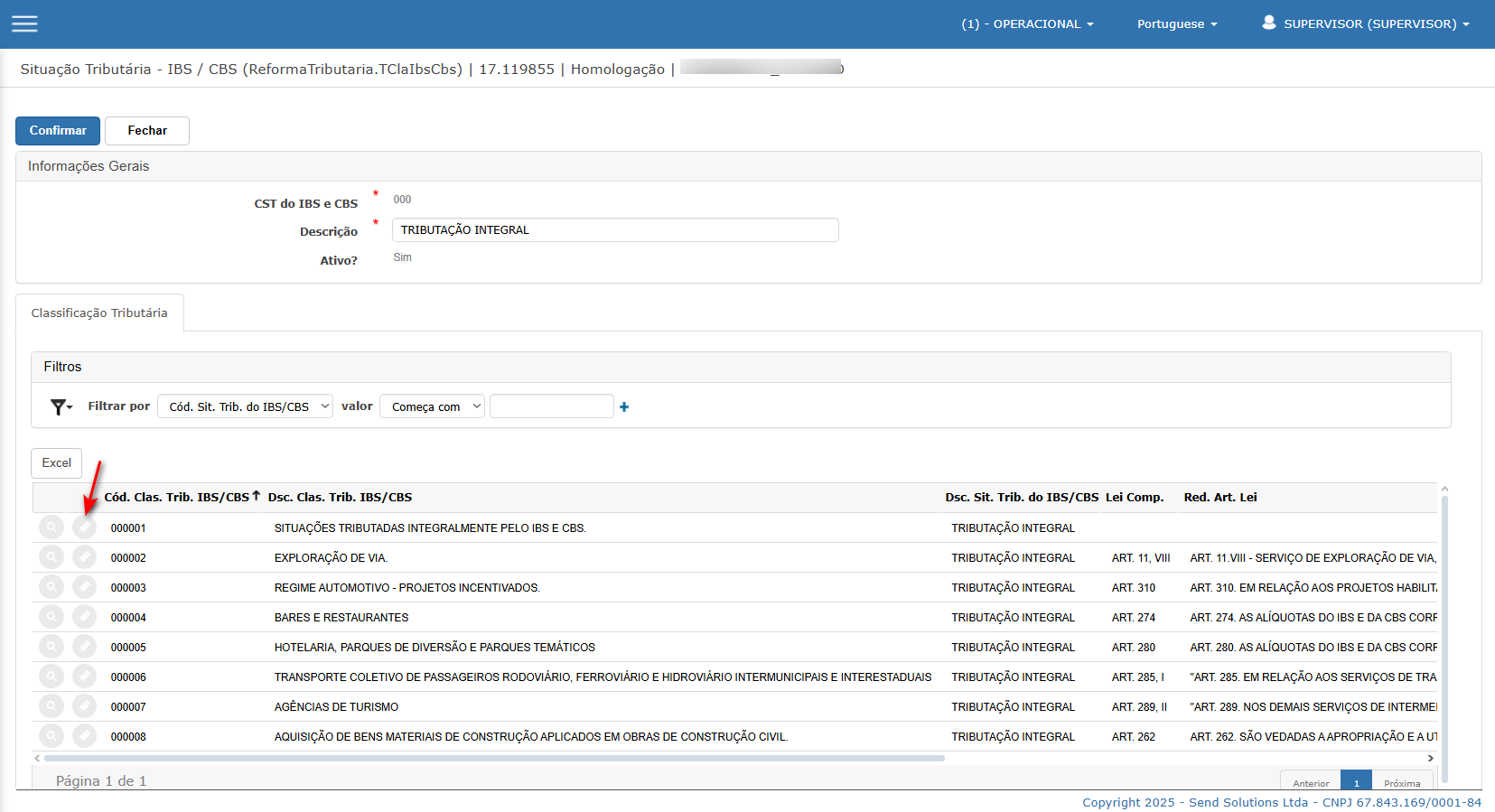View details of row 000006 with magnifier
This screenshot has width=1495, height=812.
(x=52, y=677)
